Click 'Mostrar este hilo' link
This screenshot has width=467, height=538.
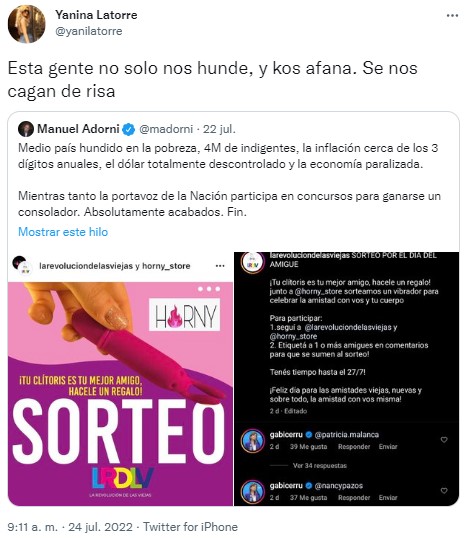[63, 232]
